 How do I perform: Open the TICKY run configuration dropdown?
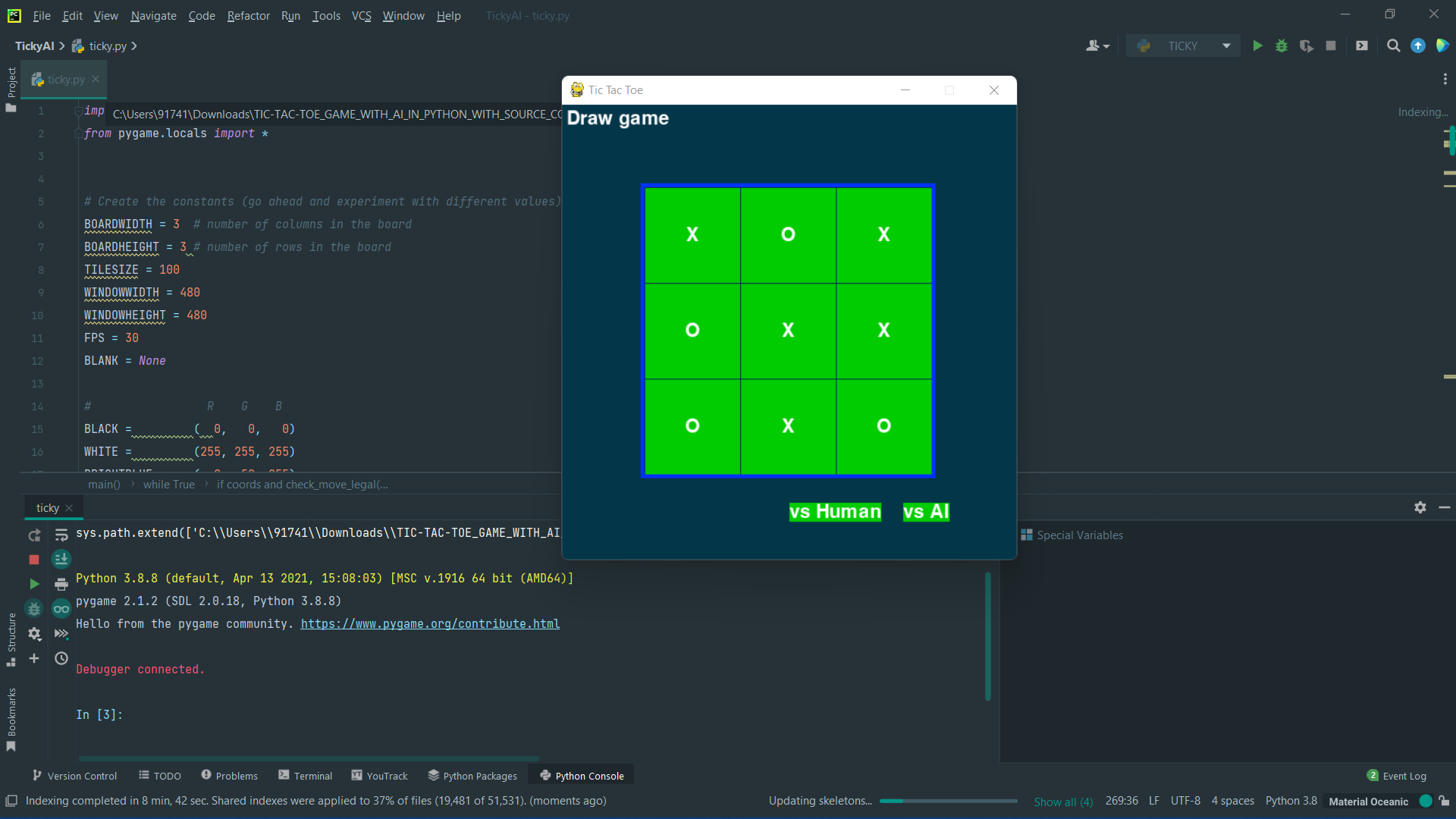[x=1184, y=46]
